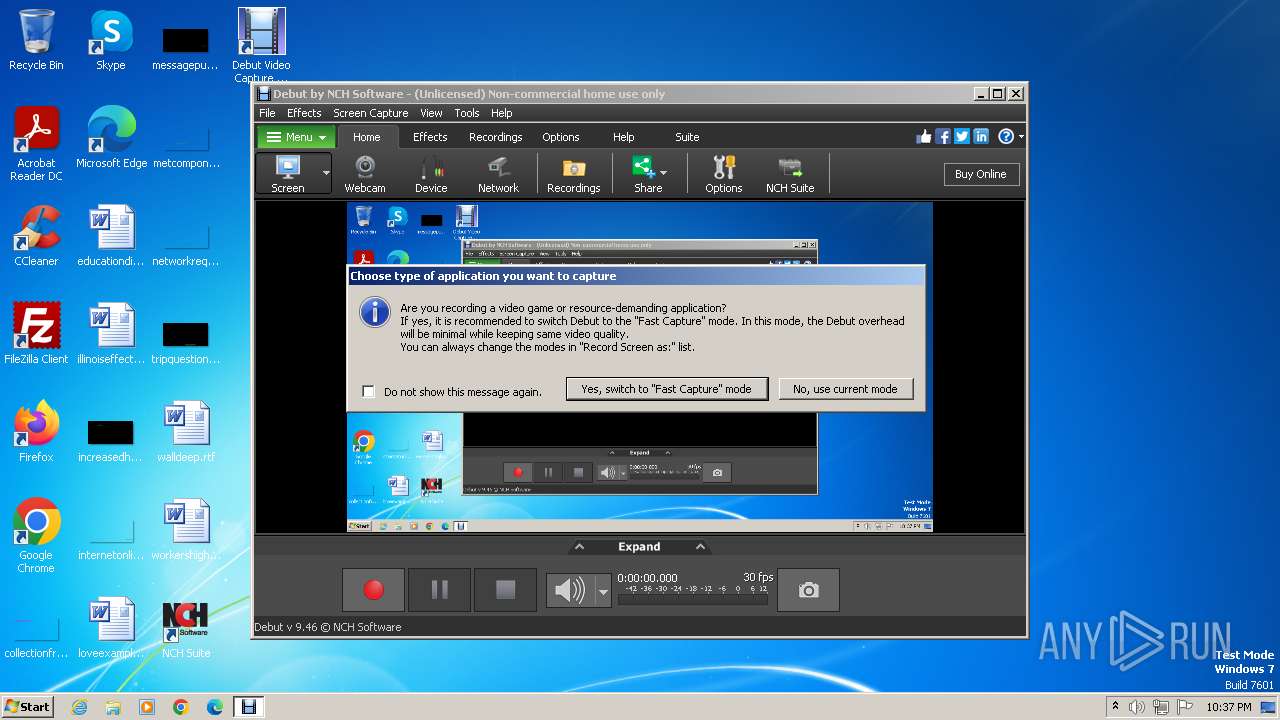Click the Buy Online button
The height and width of the screenshot is (720, 1280).
coord(980,174)
